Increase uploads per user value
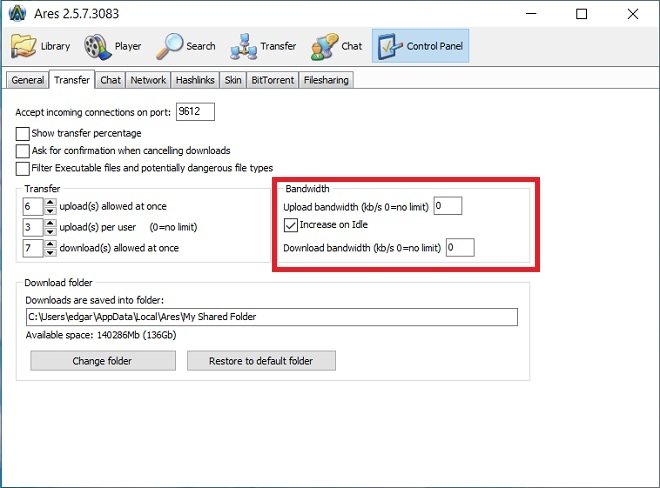660x488 pixels. tap(50, 223)
